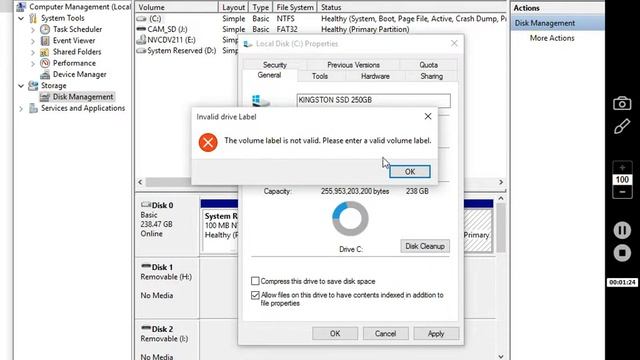
Task: Click the NVCDV211 (E:) disc icon
Action: (141, 40)
